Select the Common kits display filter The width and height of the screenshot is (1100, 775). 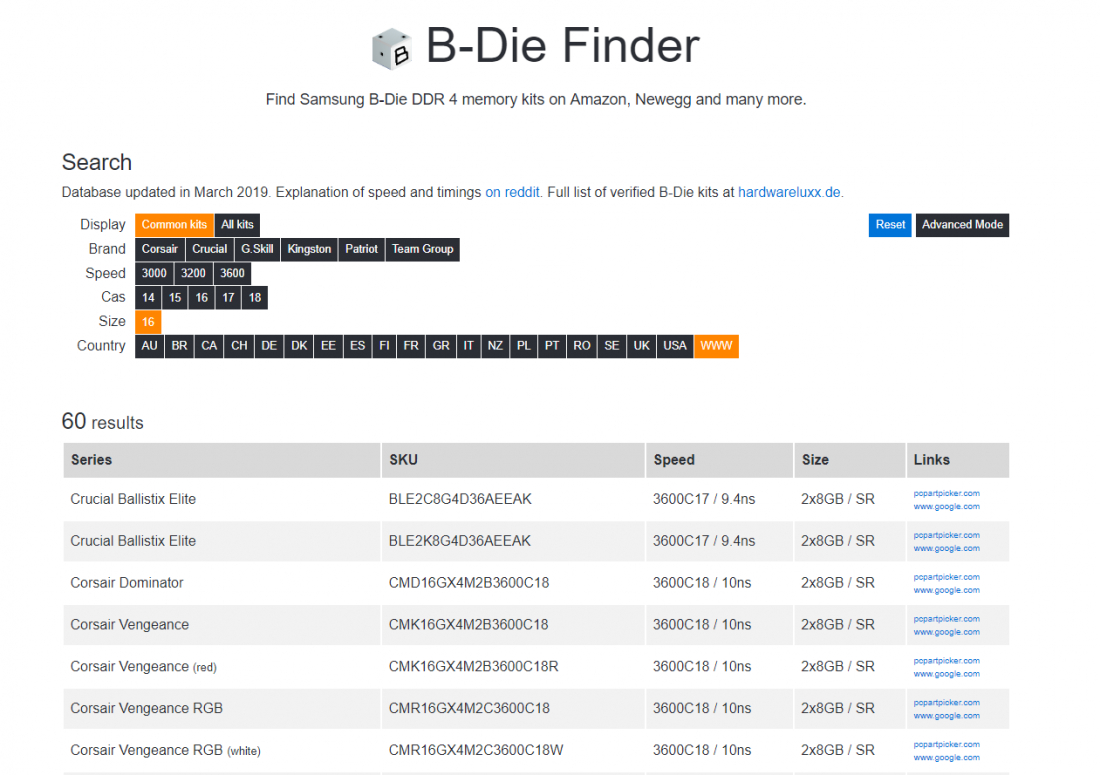coord(174,224)
